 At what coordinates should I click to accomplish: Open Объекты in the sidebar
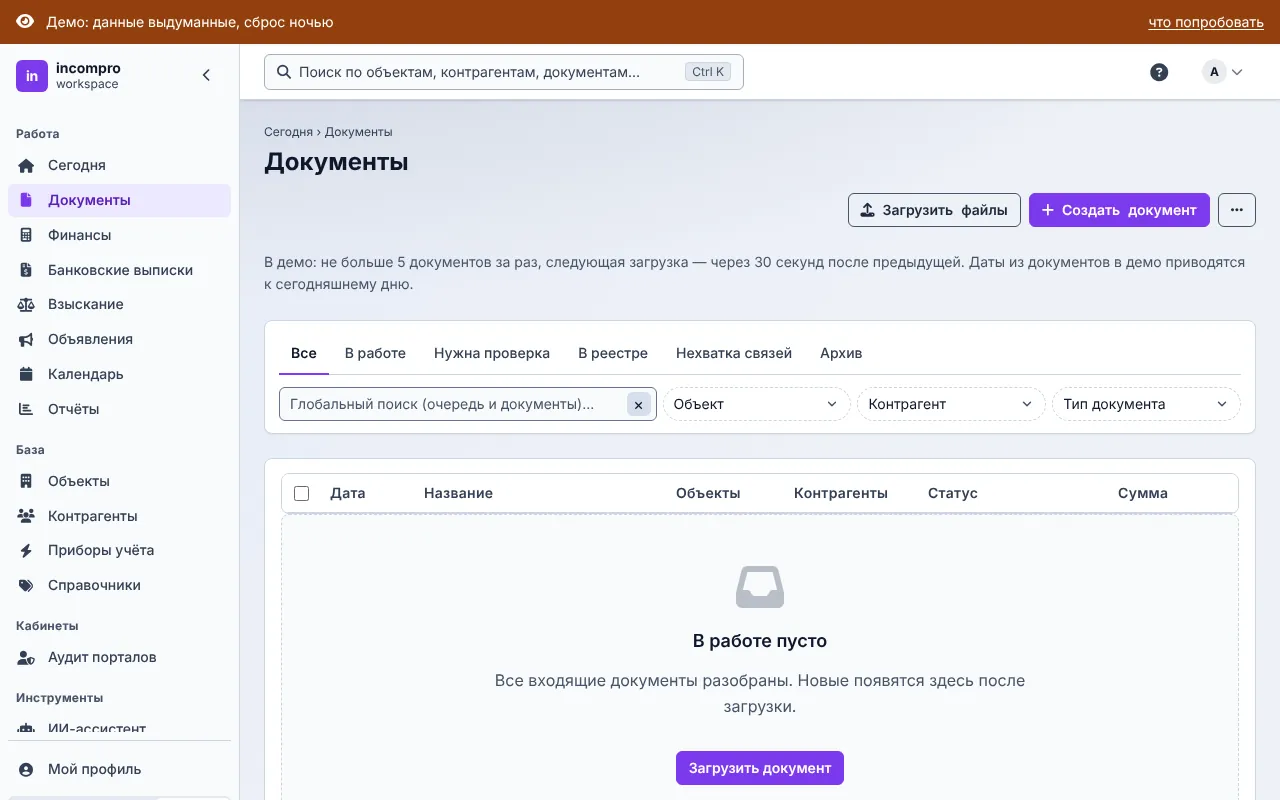(119, 481)
